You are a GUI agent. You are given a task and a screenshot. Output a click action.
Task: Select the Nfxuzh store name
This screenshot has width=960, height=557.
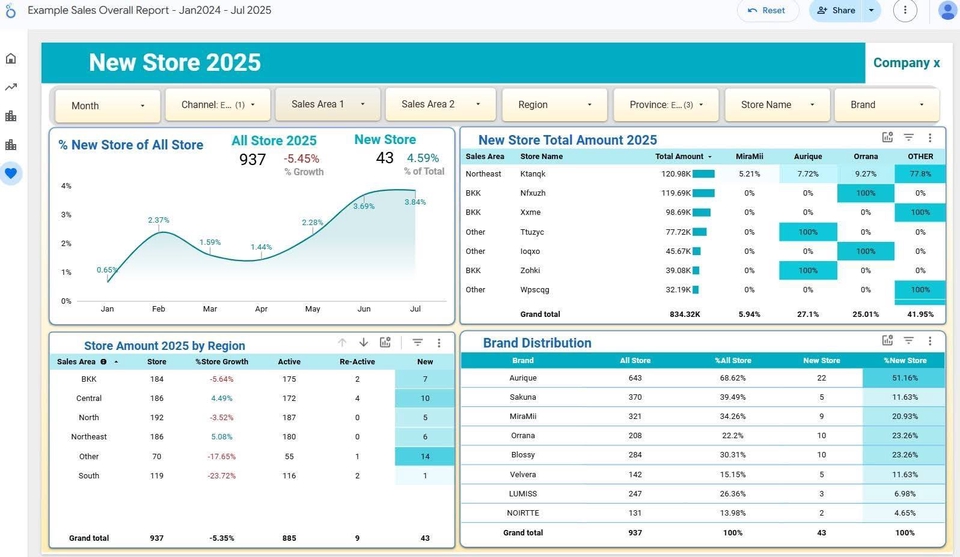click(x=533, y=193)
